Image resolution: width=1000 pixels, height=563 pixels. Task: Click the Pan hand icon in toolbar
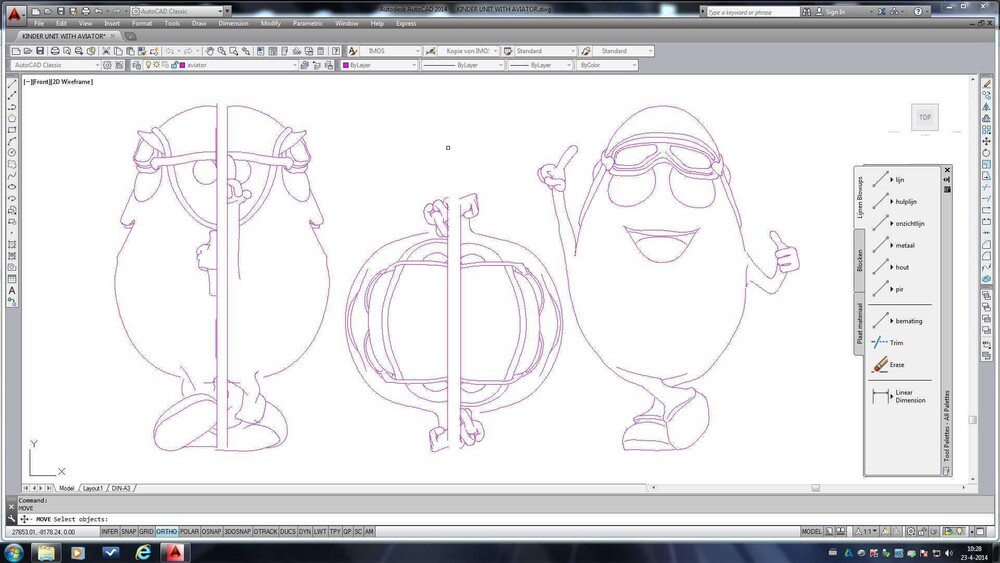[209, 51]
